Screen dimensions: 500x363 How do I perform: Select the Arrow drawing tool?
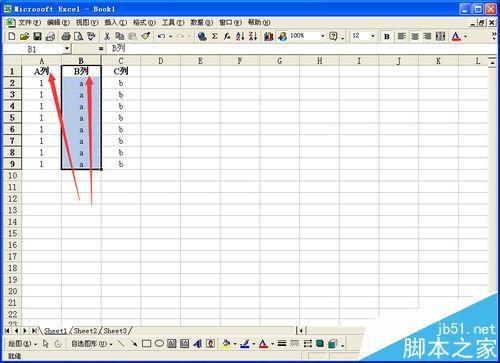[x=134, y=343]
